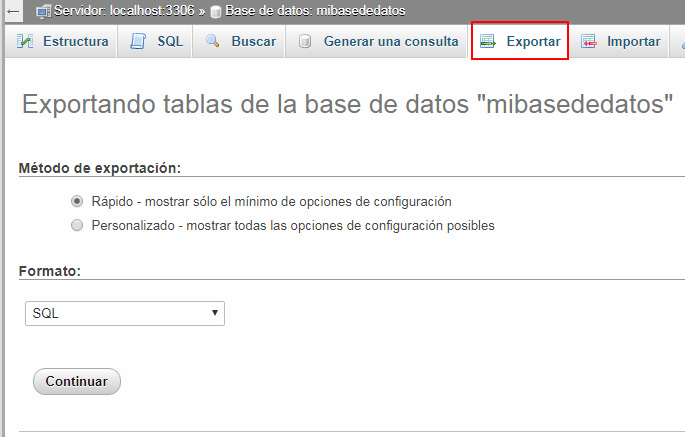Go to Generar una consulta tab
This screenshot has height=437, width=685.
pos(377,41)
